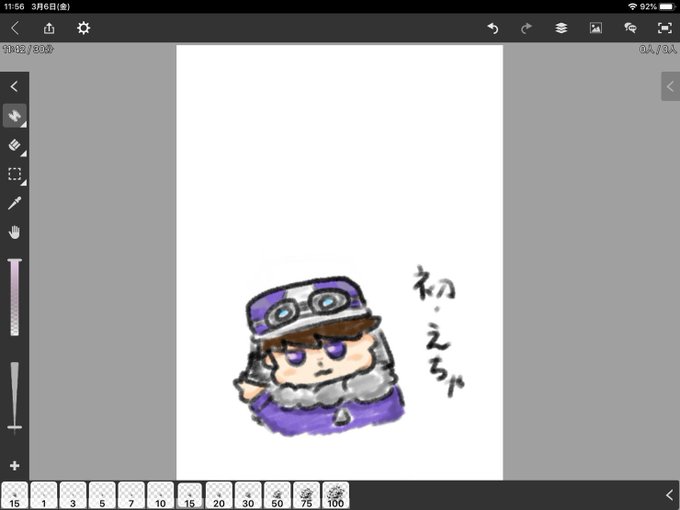The image size is (680, 510).
Task: Adjust the brush size slider
Action: tap(15, 397)
